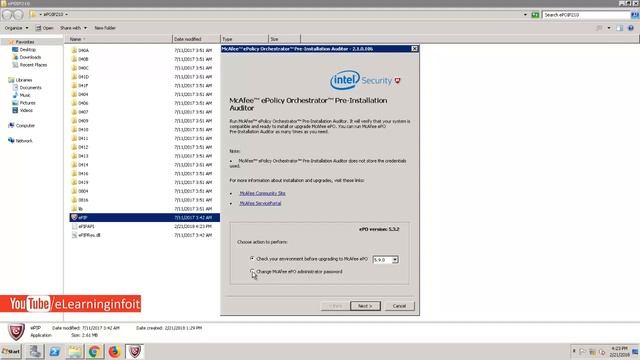The height and width of the screenshot is (360, 640).
Task: Open the McAfee ServicePortal link
Action: click(260, 203)
